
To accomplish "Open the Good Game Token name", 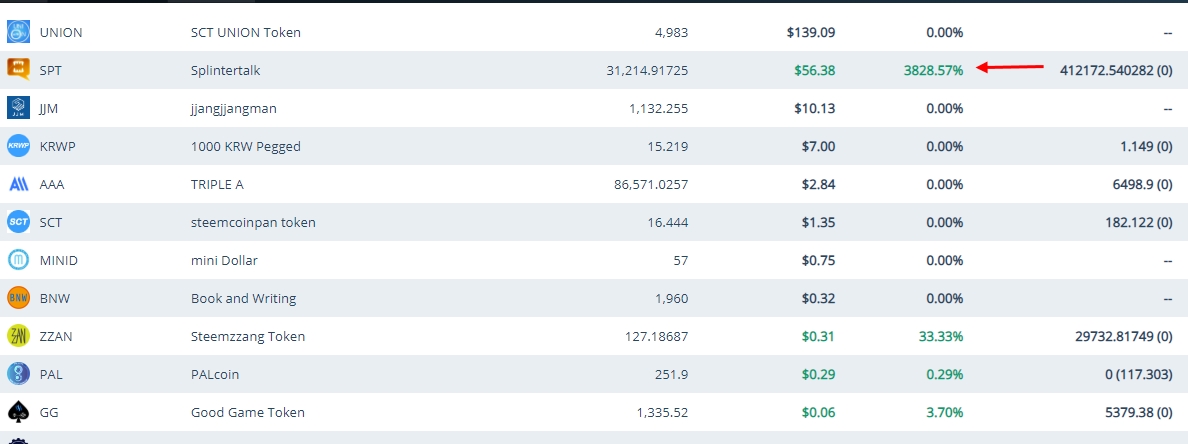I will 248,412.
